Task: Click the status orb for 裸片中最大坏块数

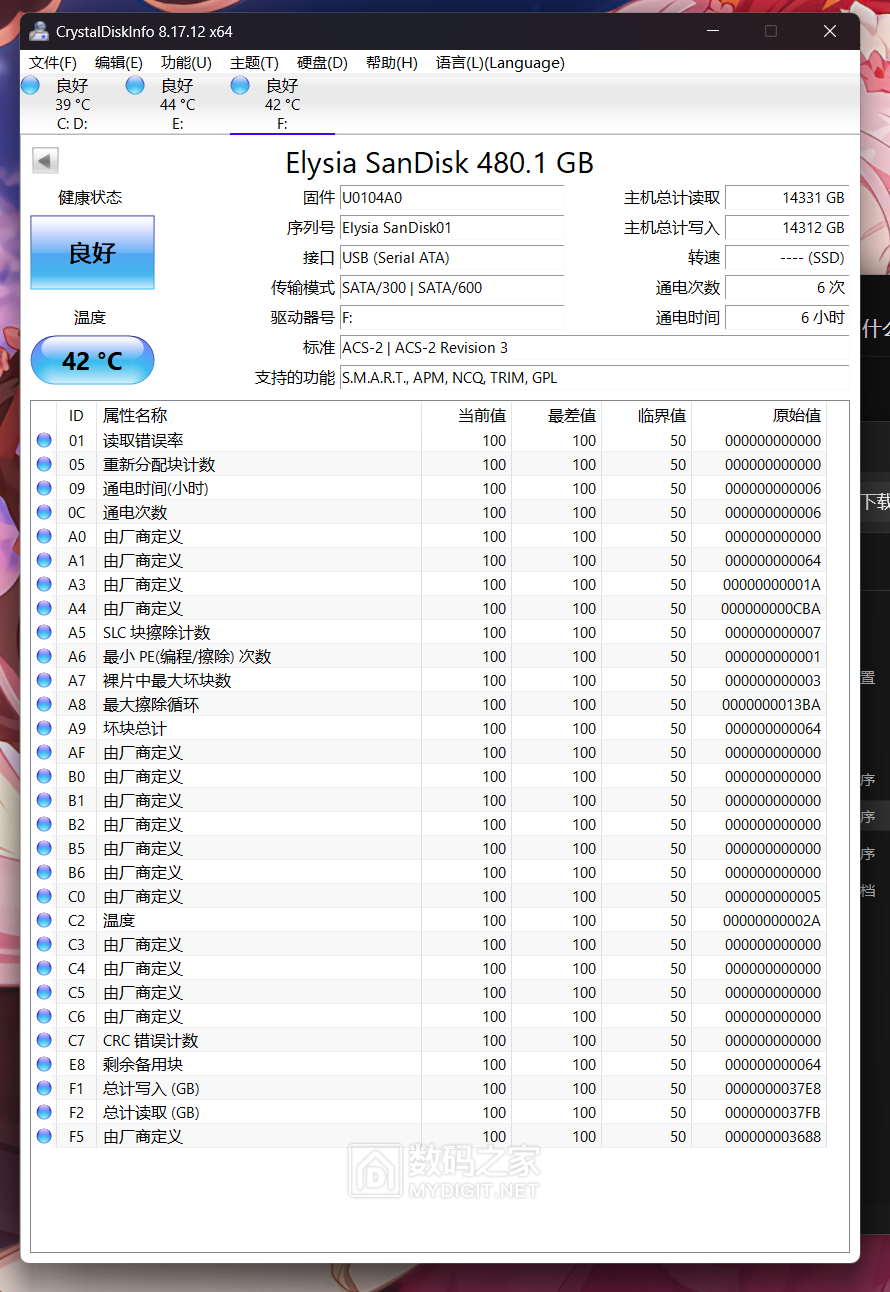Action: coord(44,680)
